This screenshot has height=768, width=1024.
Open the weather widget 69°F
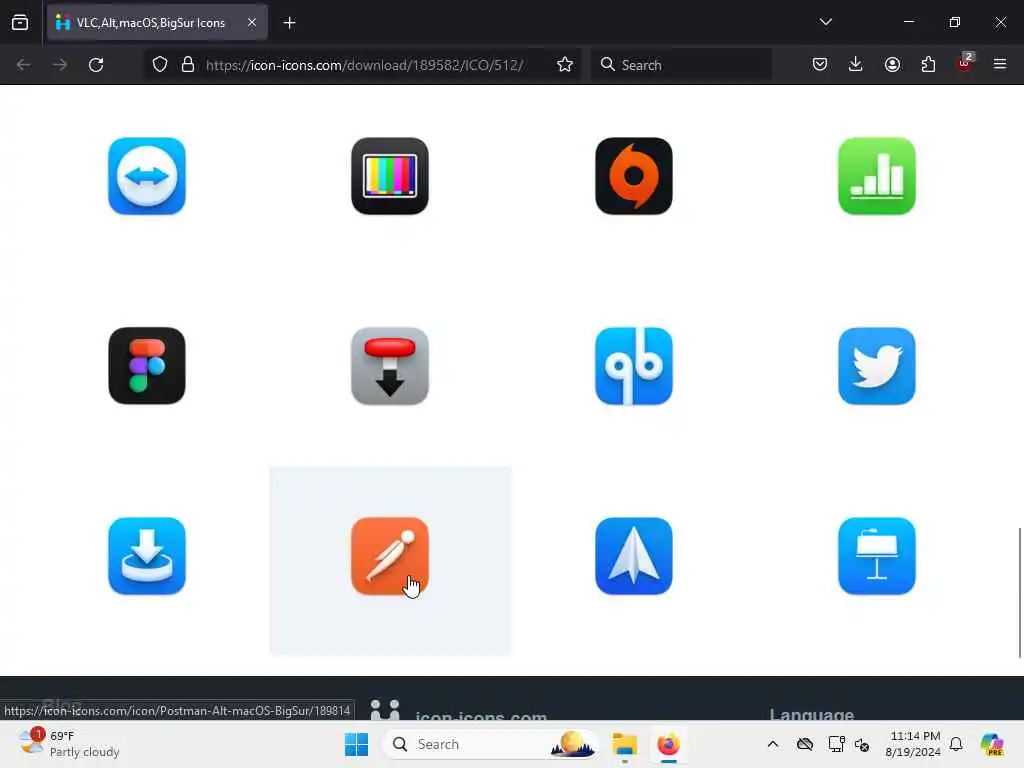[x=69, y=744]
